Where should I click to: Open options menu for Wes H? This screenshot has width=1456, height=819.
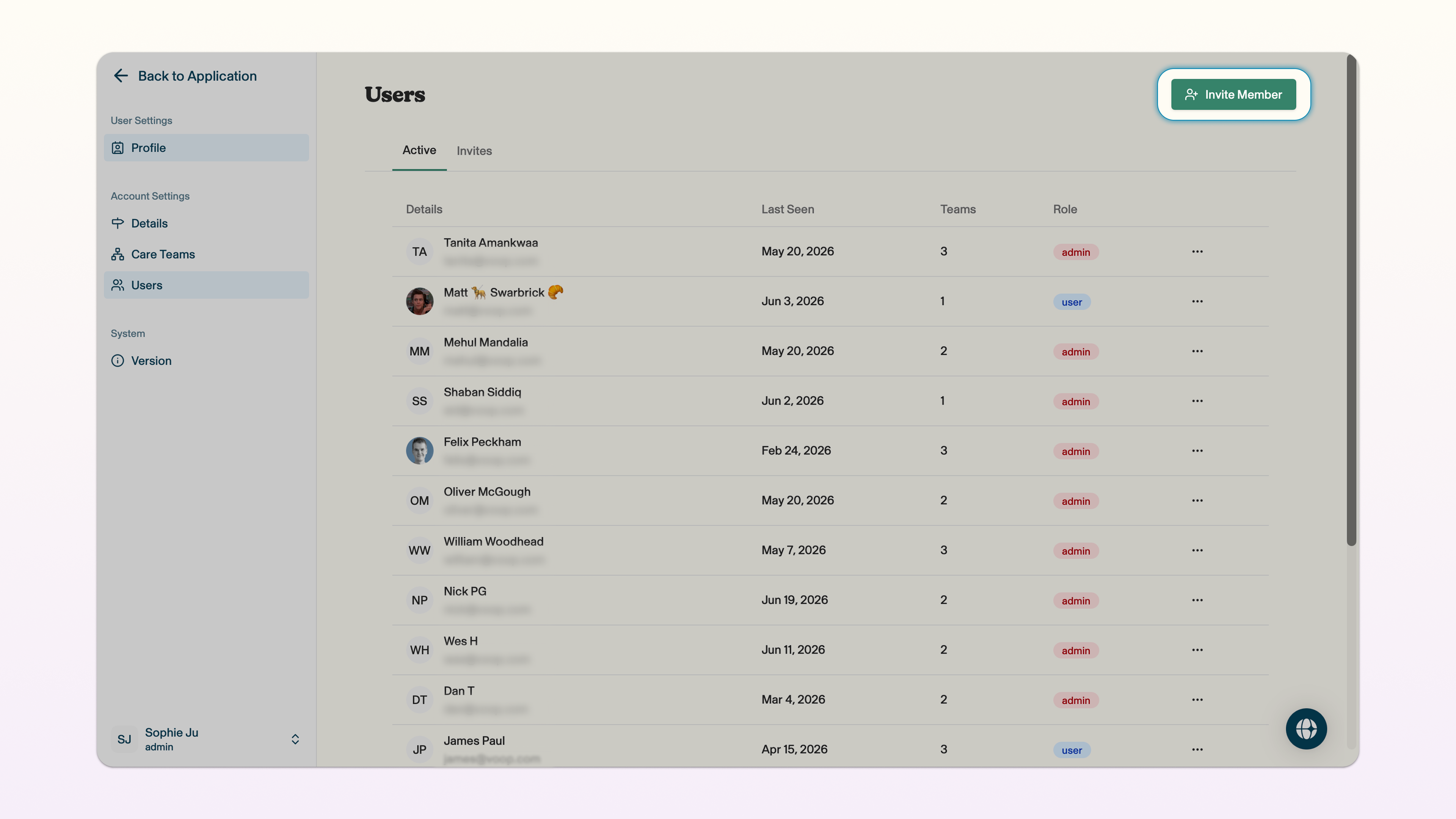1197,650
